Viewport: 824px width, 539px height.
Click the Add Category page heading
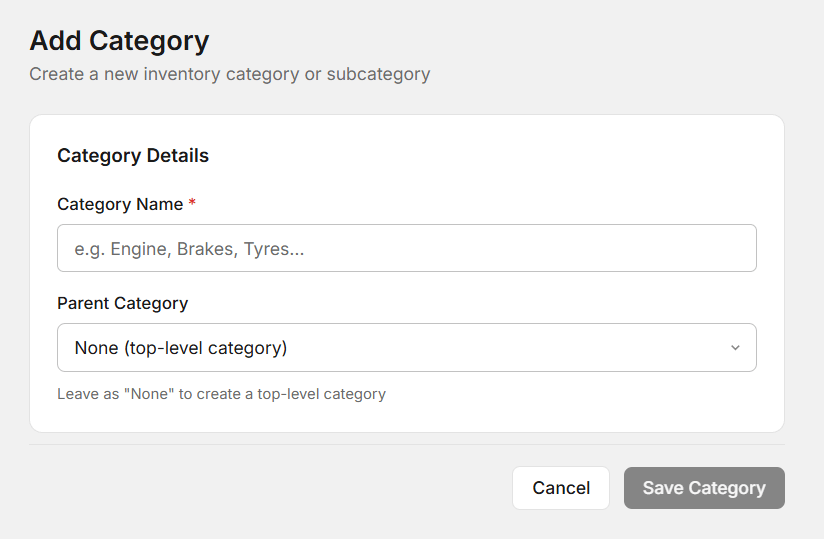(x=119, y=41)
